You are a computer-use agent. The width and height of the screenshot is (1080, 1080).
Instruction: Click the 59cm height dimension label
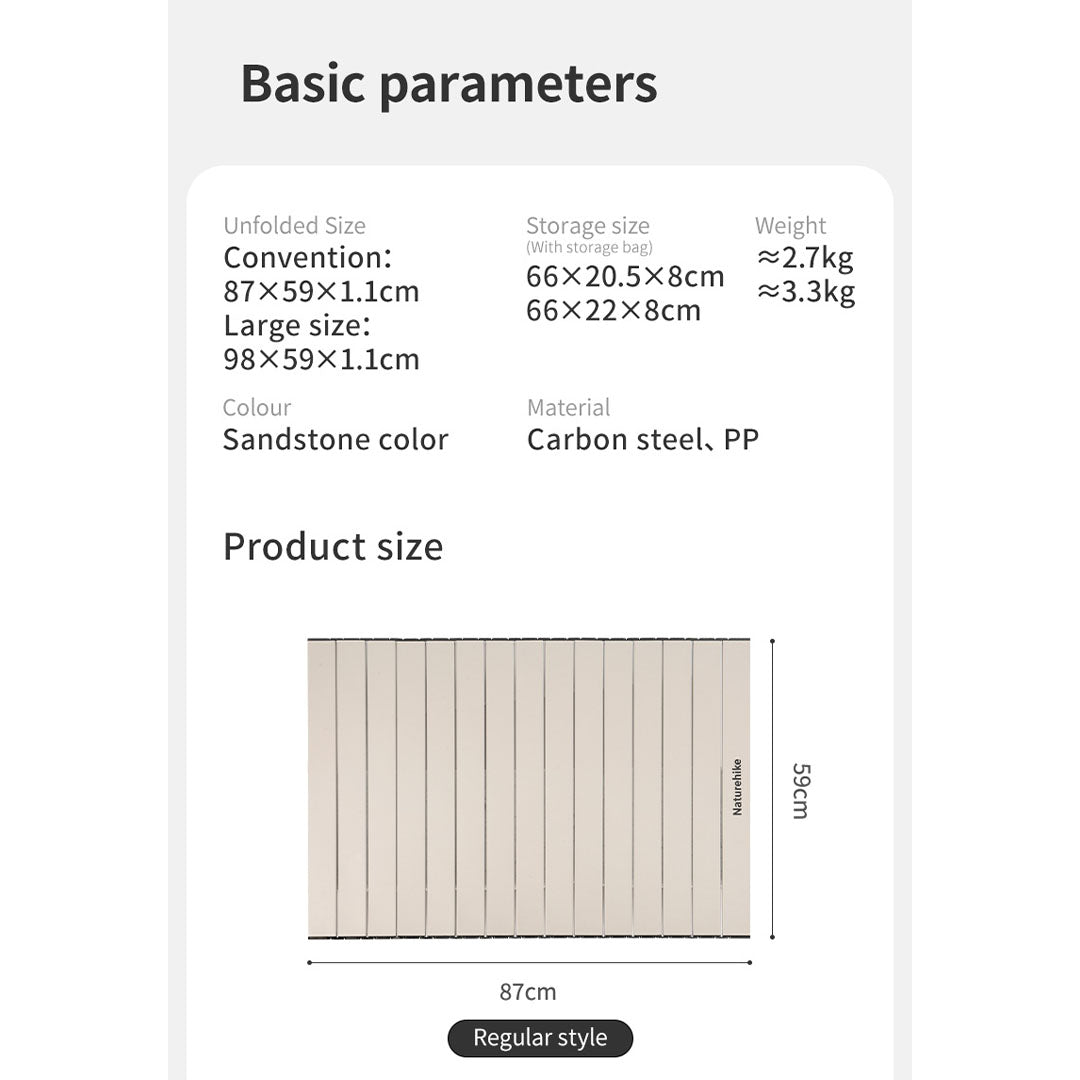point(800,790)
